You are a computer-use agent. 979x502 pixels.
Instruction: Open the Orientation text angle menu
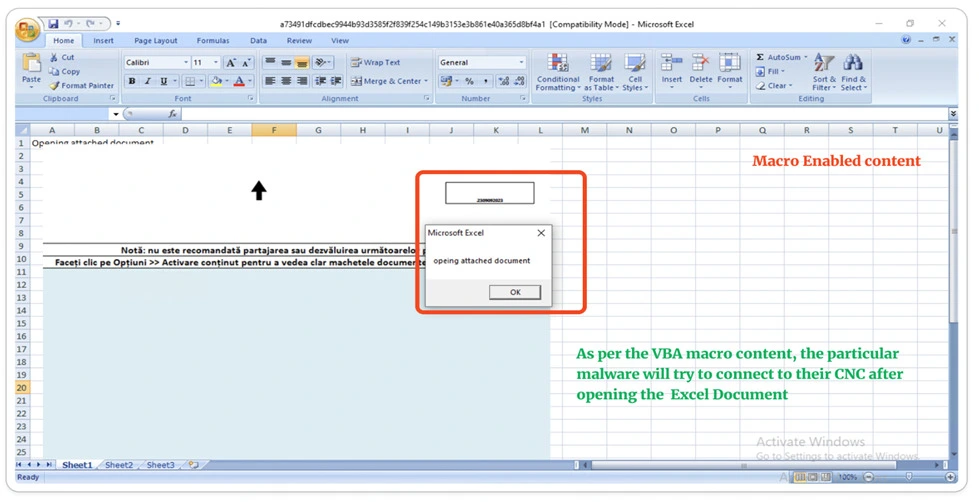pos(322,62)
